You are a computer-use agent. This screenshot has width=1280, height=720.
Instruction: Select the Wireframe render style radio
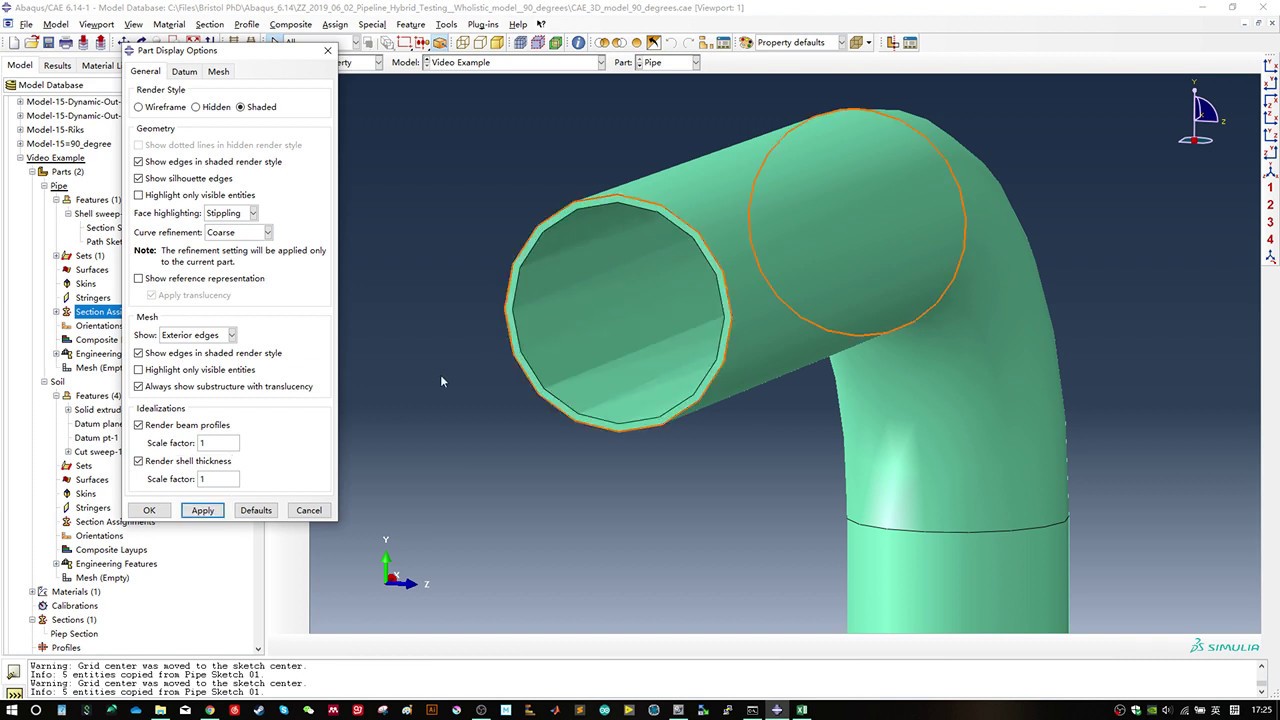[139, 107]
